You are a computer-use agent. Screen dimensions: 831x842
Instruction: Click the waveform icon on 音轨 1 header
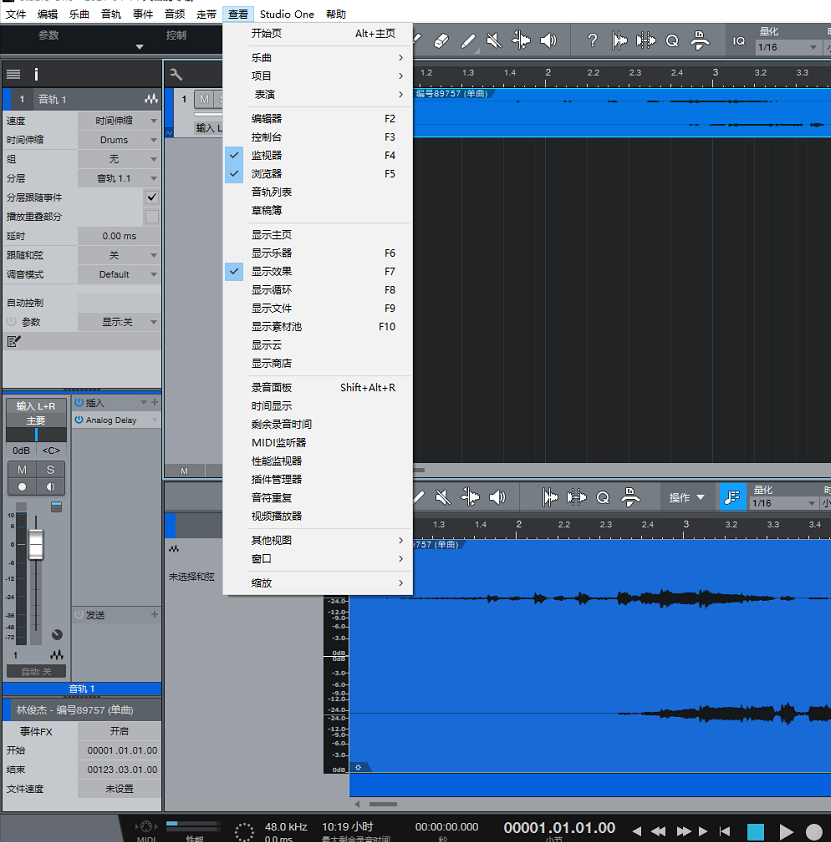pyautogui.click(x=151, y=99)
